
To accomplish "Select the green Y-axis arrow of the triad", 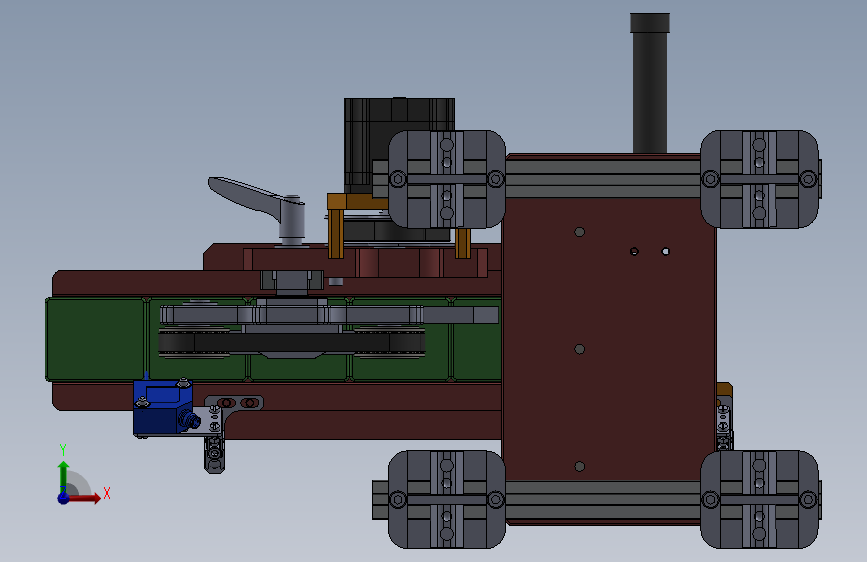I will point(64,475).
